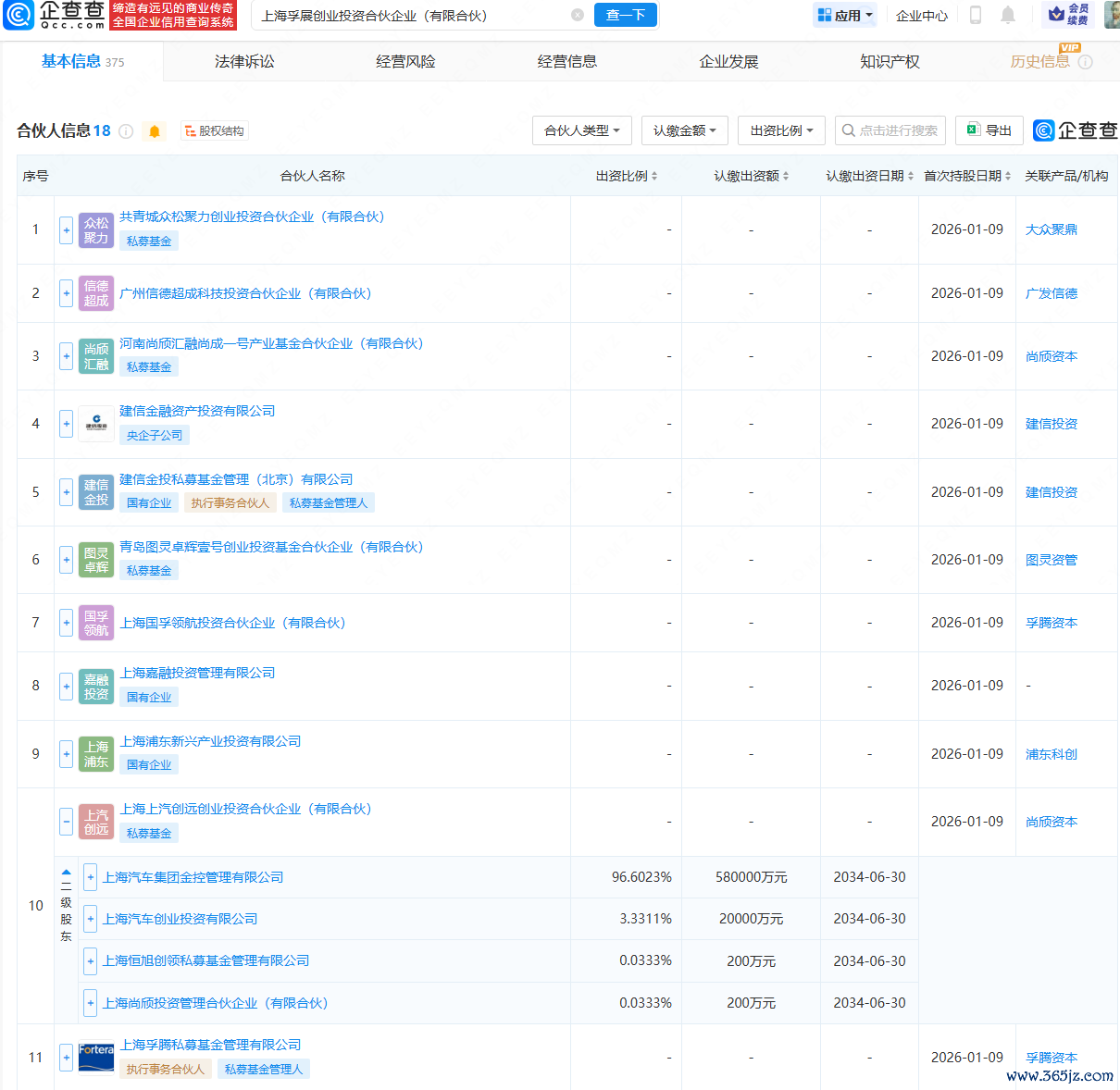Clear the search box with the X icon
The height and width of the screenshot is (1090, 1120).
[578, 15]
